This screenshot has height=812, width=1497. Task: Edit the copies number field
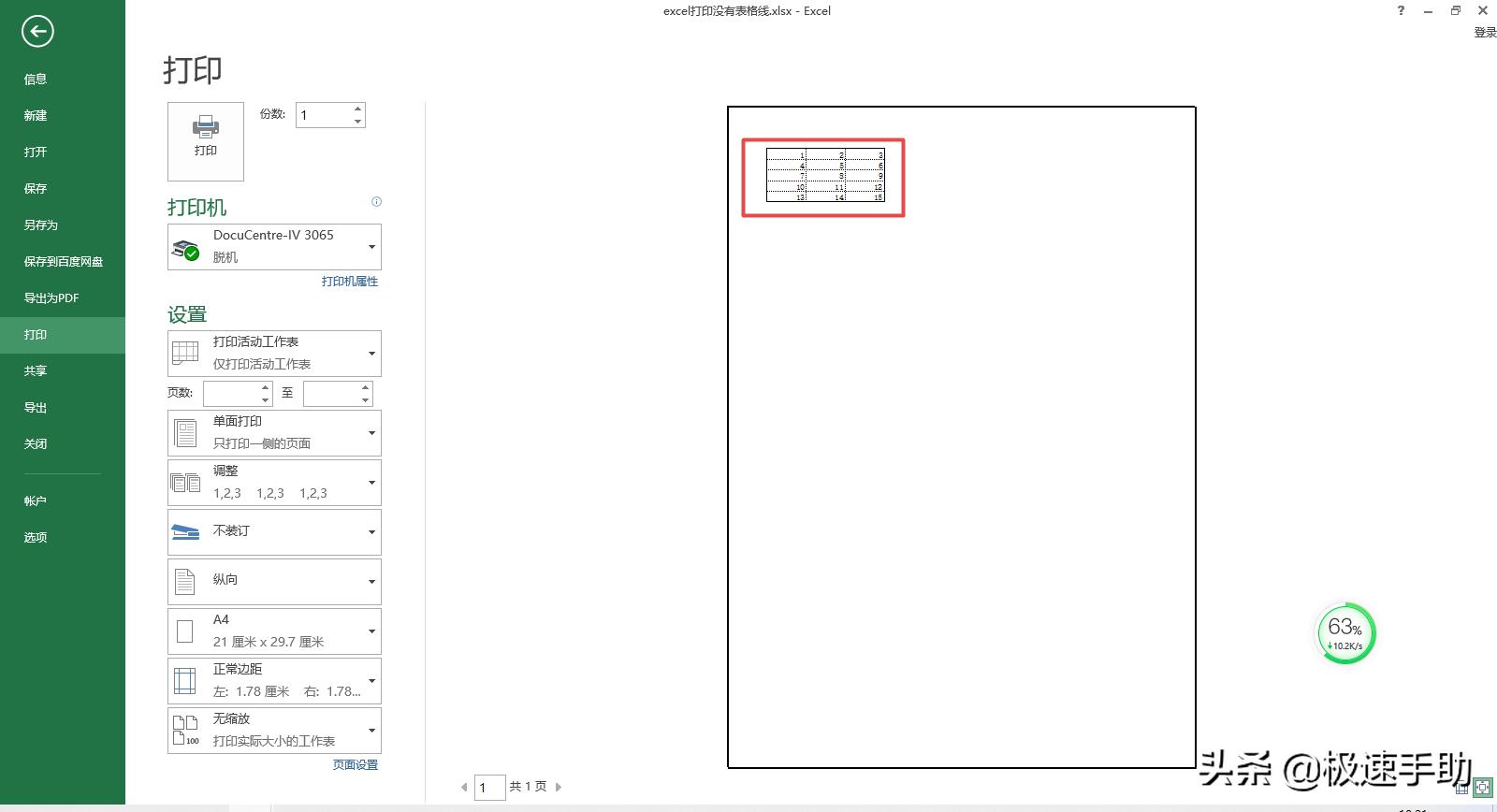point(324,115)
